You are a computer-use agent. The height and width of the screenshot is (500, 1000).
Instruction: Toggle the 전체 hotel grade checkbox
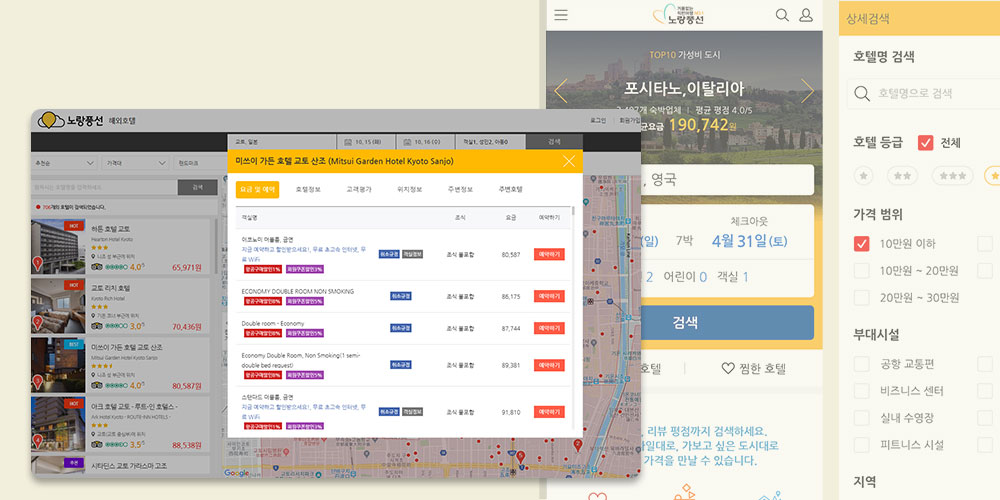click(x=925, y=143)
